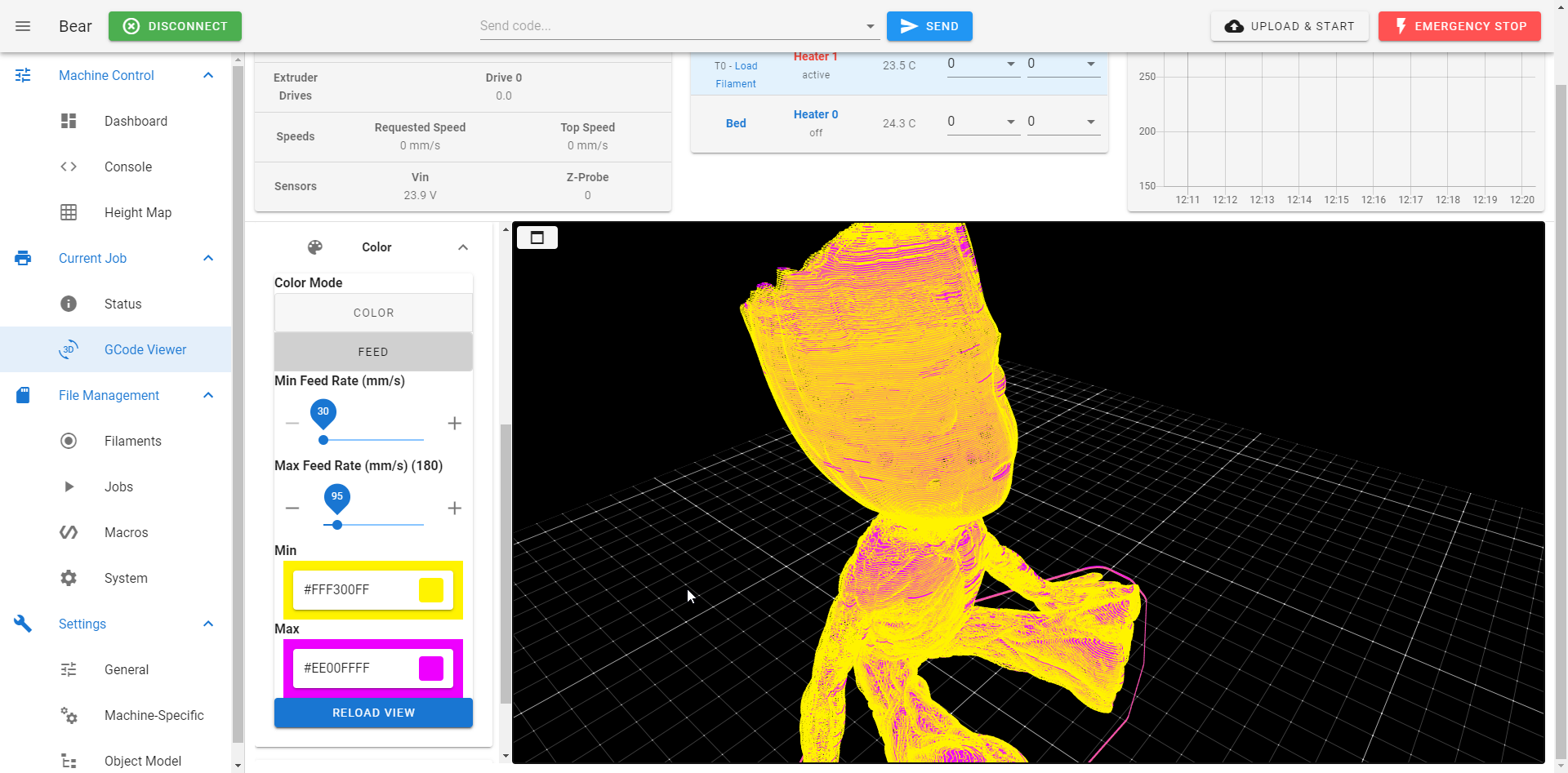Click the Height Map grid icon
The height and width of the screenshot is (773, 1568).
point(69,212)
